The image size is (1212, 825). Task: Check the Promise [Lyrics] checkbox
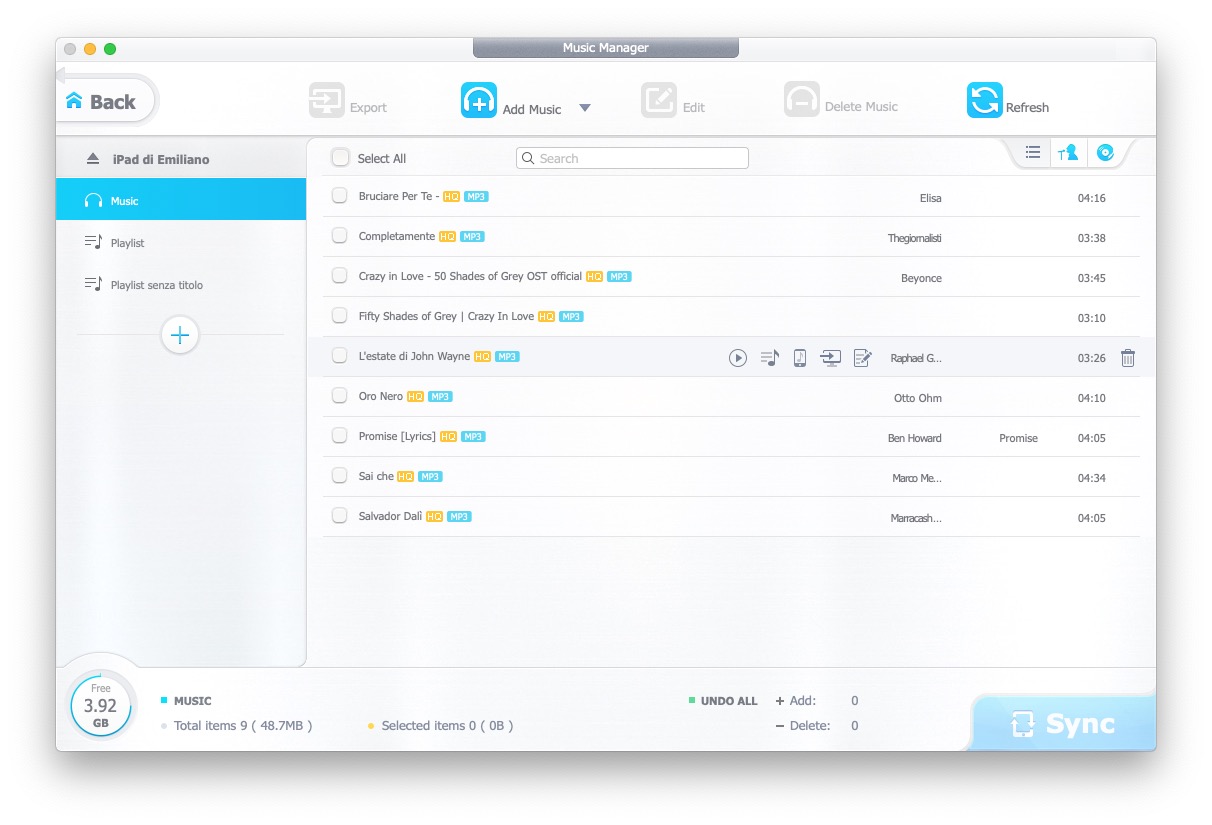click(x=340, y=436)
